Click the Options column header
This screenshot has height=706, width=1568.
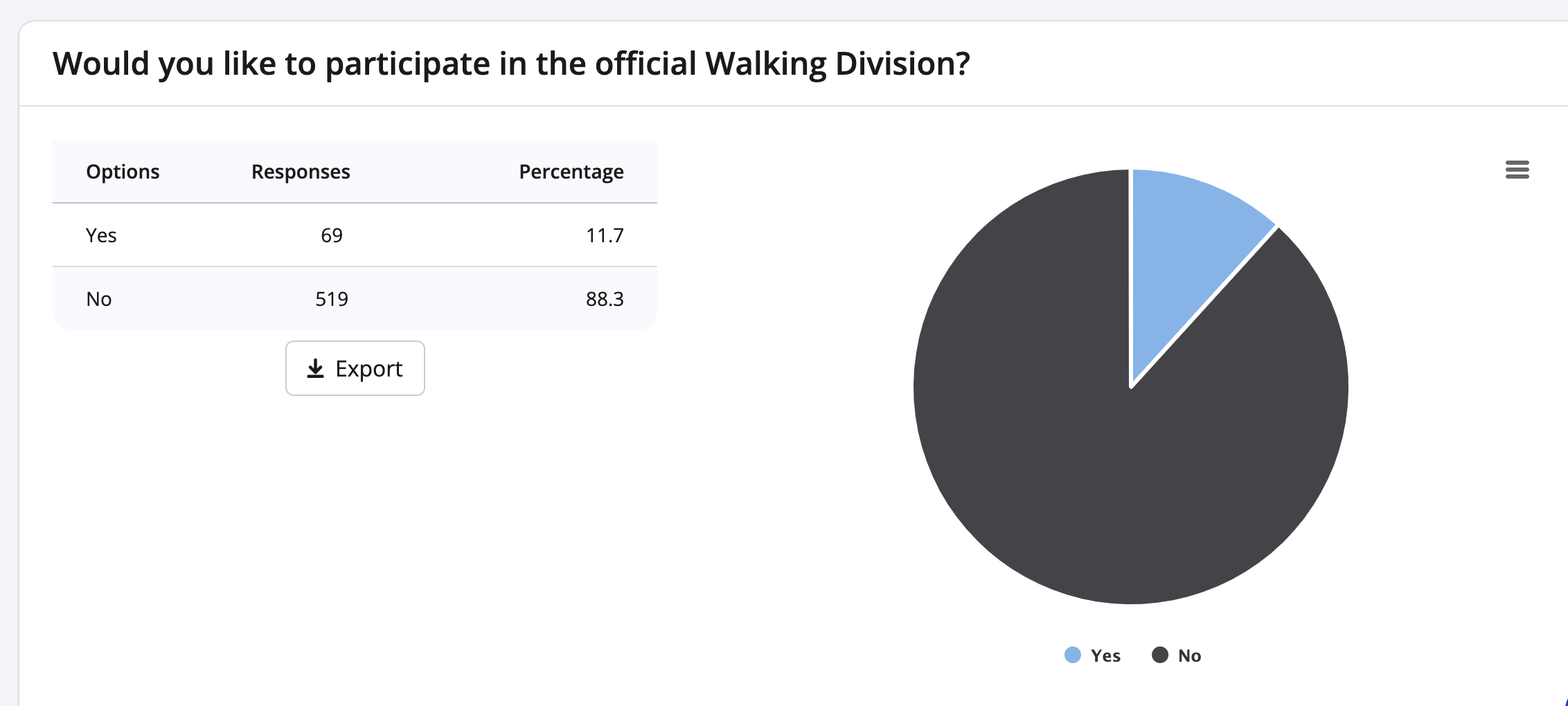(123, 172)
